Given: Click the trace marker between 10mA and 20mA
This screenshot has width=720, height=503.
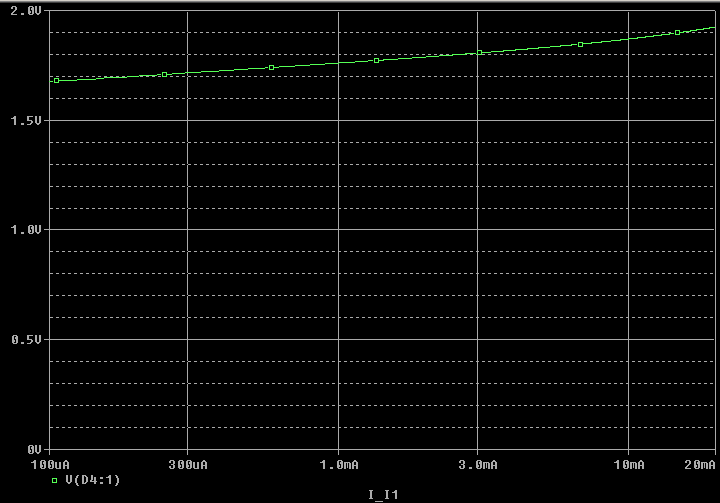Looking at the screenshot, I should [x=677, y=33].
